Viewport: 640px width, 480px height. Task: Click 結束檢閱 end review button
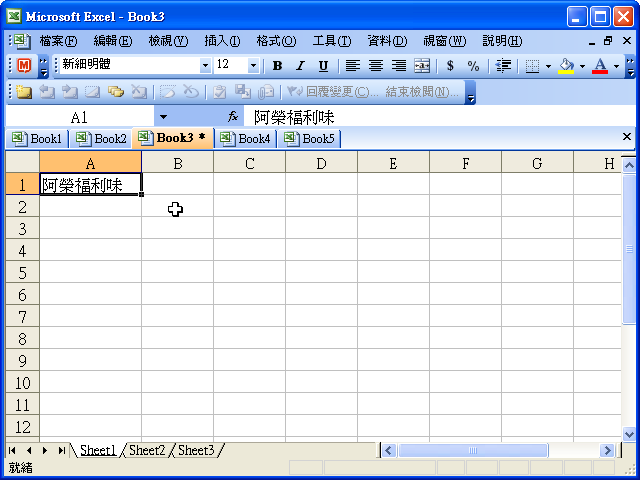pos(422,92)
